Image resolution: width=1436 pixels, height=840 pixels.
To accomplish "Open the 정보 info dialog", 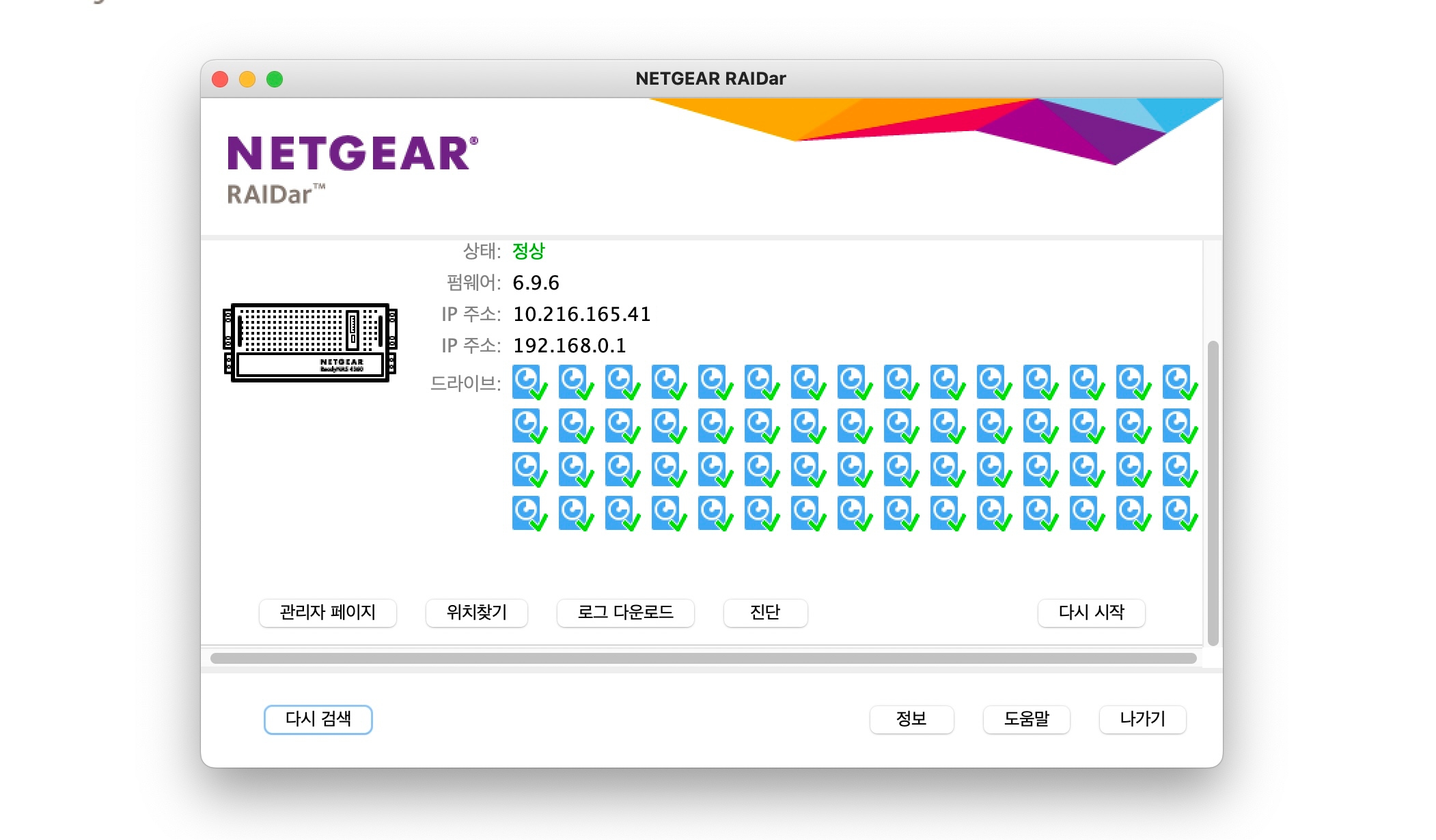I will click(911, 719).
